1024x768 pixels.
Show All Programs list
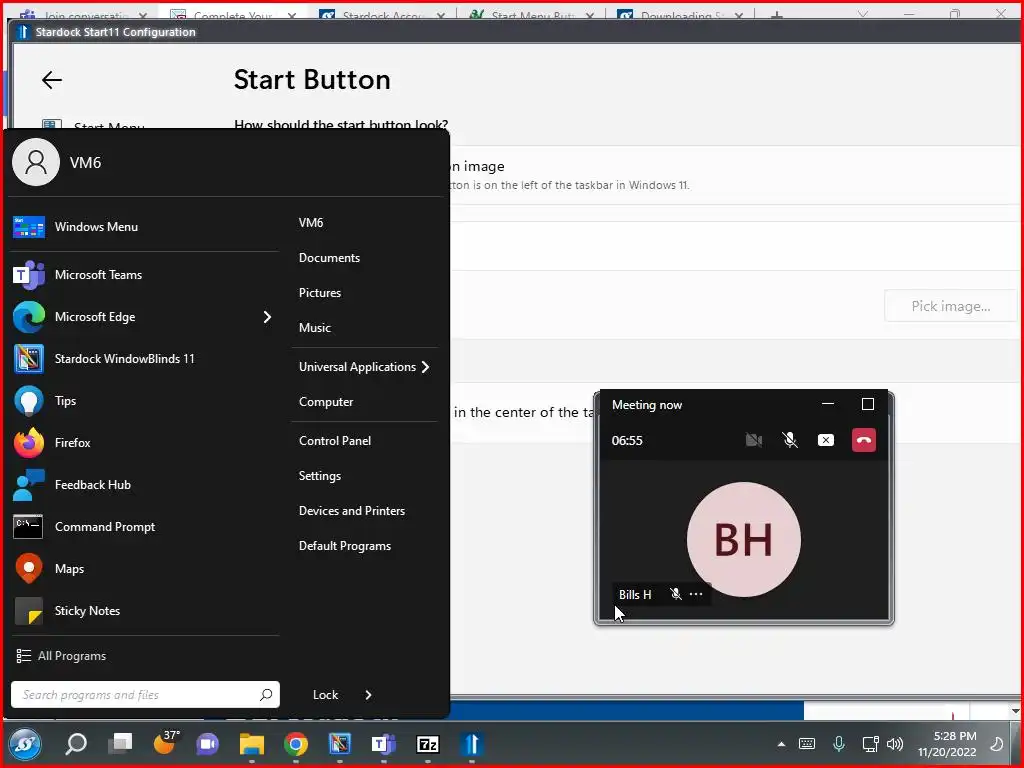pos(61,656)
